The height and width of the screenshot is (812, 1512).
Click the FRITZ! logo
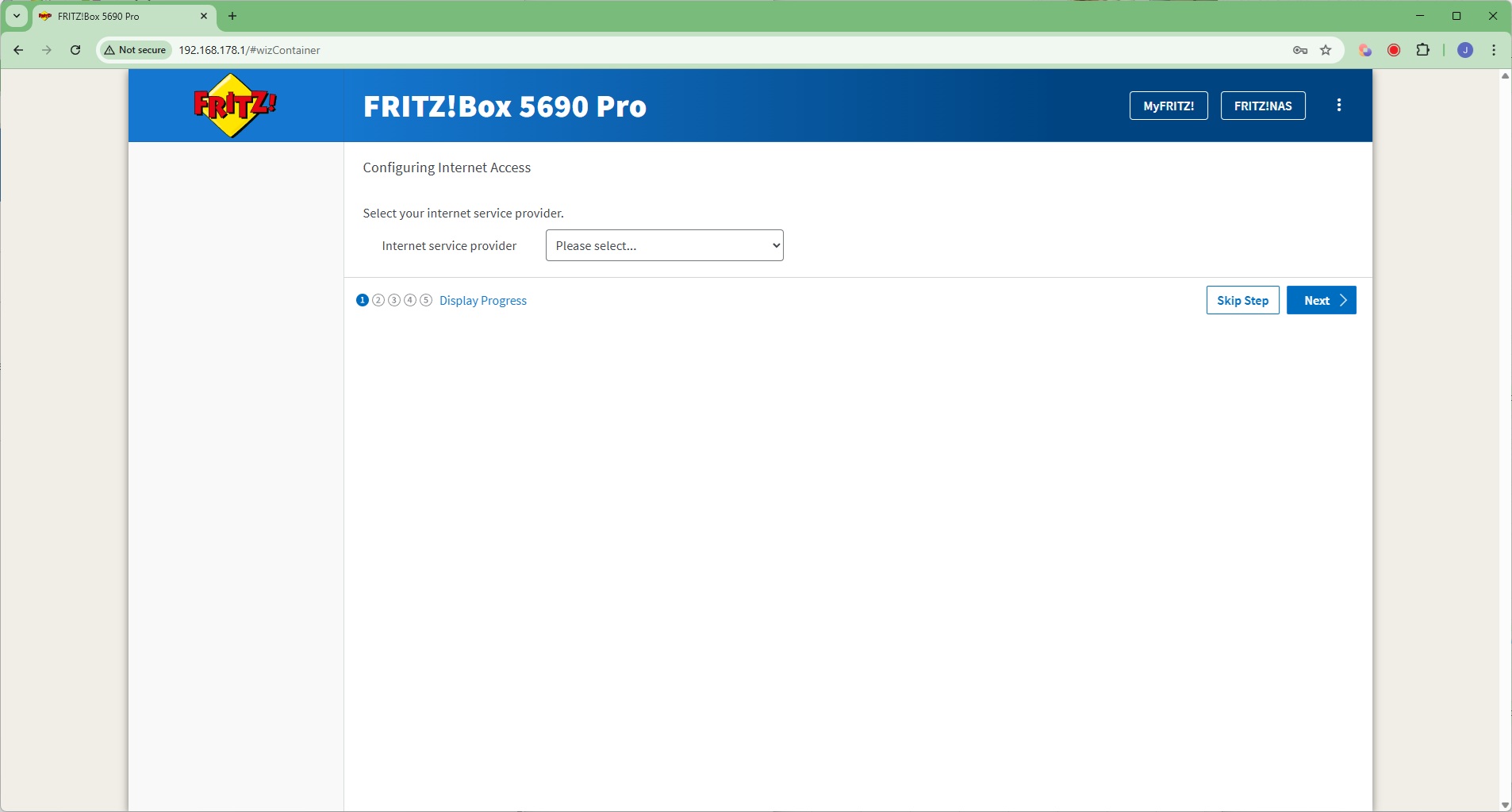point(236,106)
